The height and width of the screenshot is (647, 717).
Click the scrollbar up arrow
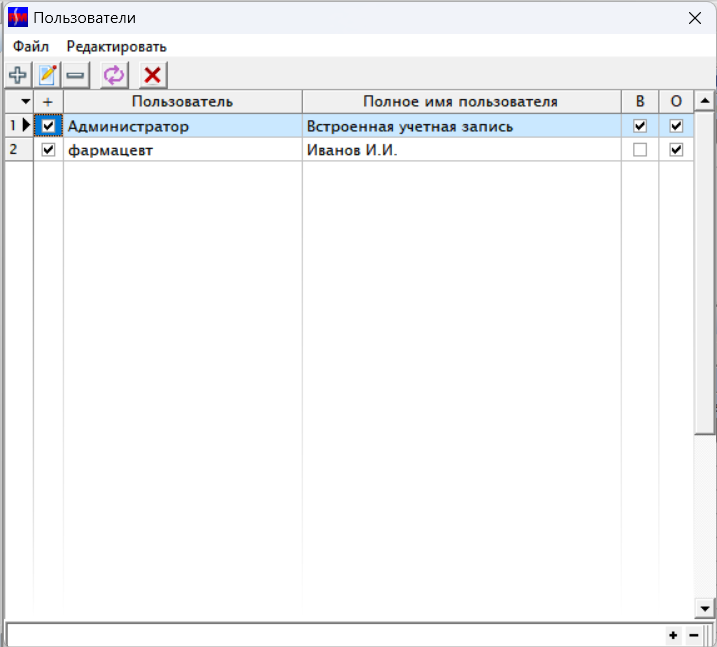point(705,101)
